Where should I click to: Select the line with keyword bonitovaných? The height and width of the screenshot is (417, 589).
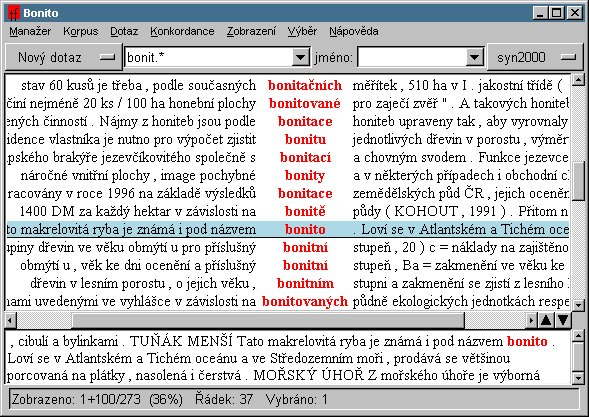pos(288,301)
